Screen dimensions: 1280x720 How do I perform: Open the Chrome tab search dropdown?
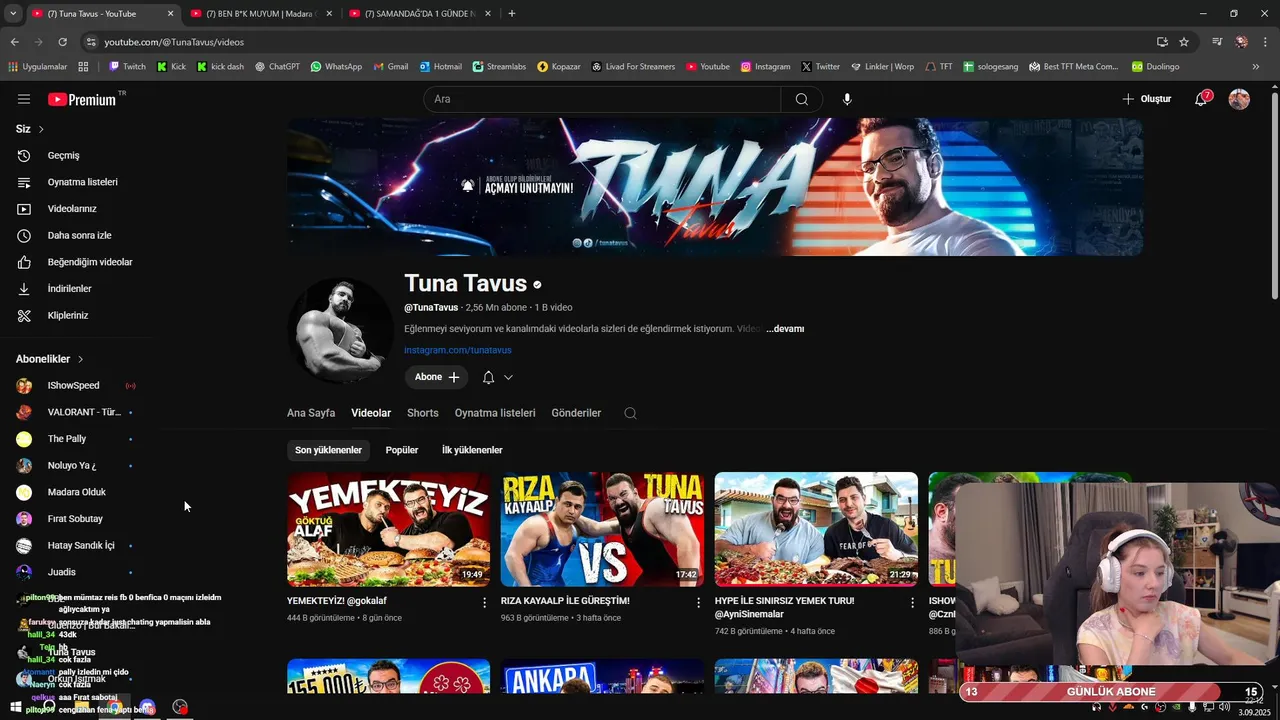[x=13, y=14]
